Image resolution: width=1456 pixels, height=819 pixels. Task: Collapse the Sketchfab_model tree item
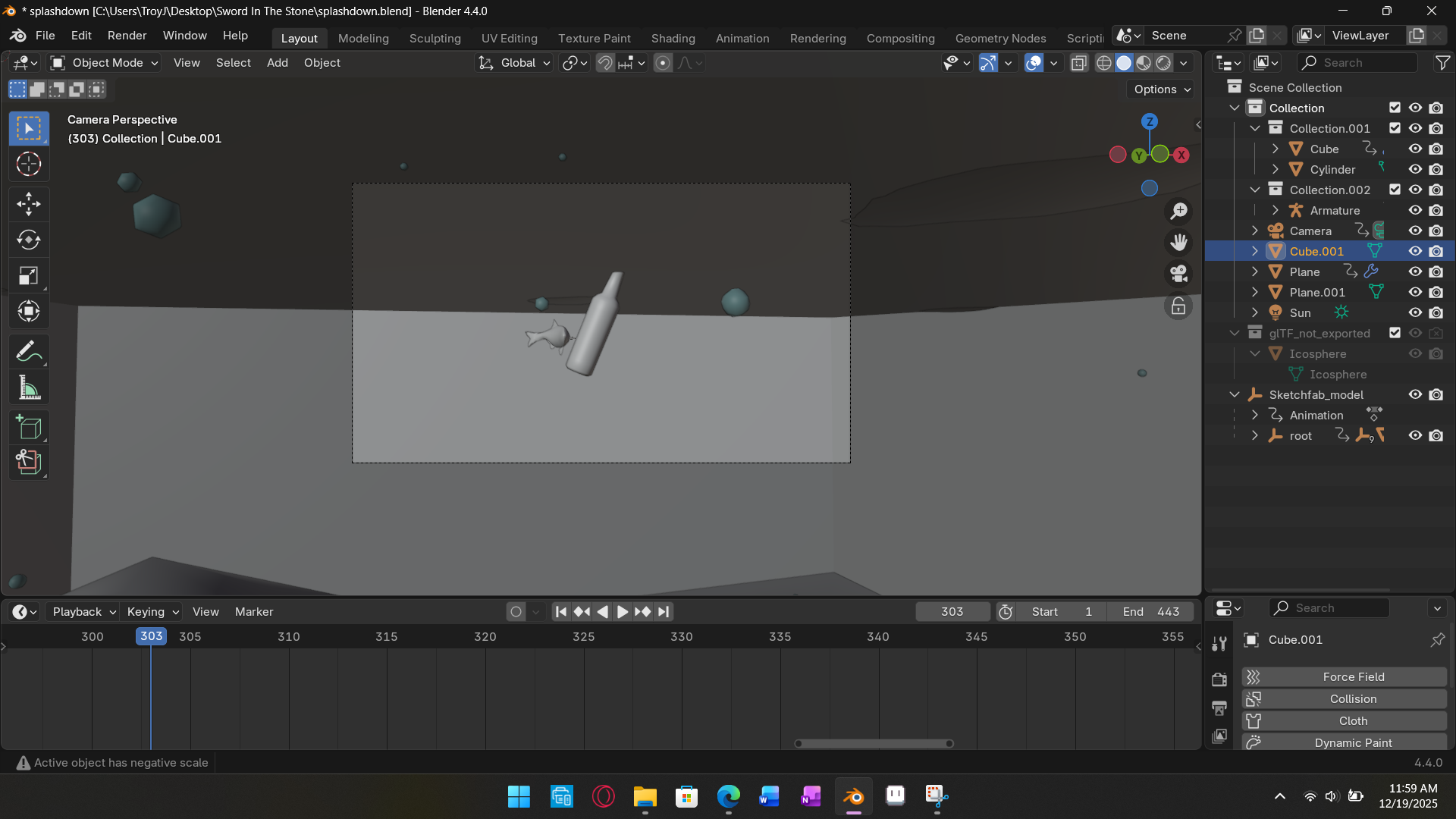(1235, 394)
